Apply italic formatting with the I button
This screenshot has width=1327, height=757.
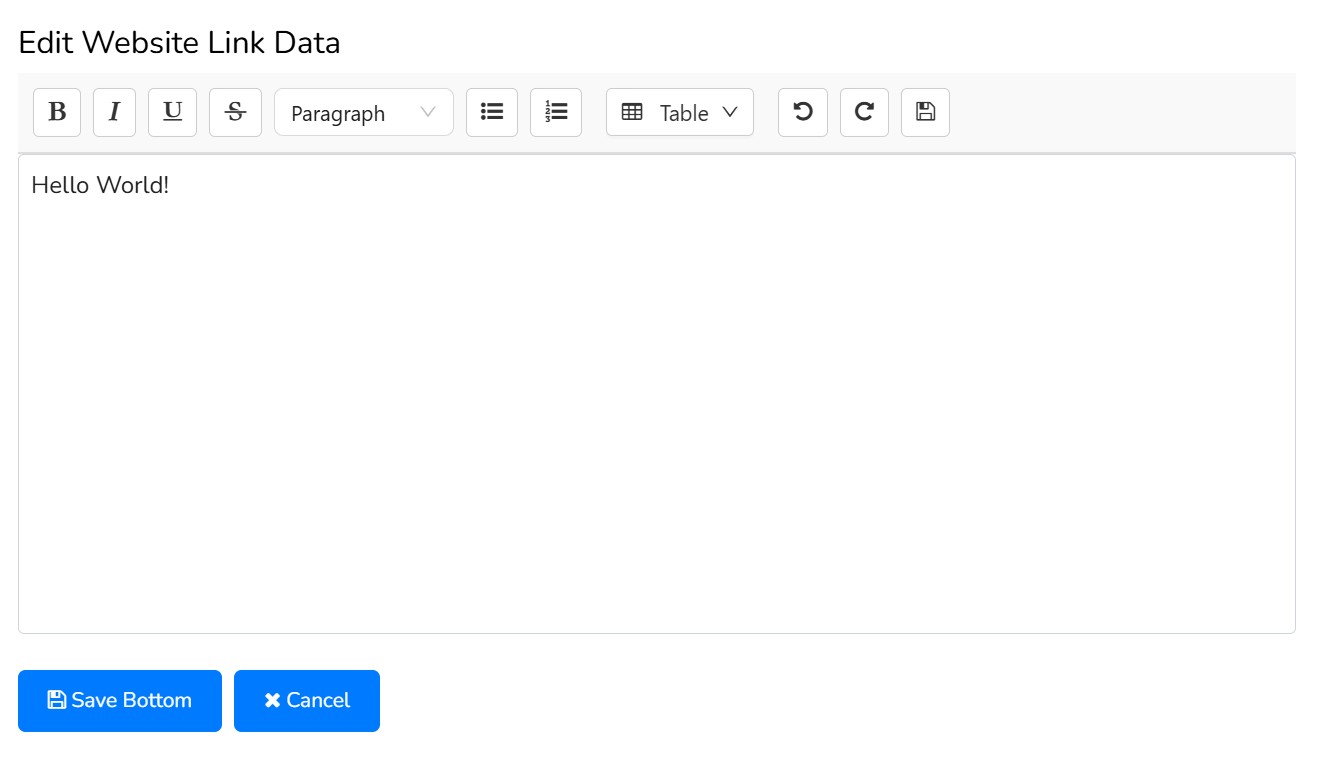114,112
